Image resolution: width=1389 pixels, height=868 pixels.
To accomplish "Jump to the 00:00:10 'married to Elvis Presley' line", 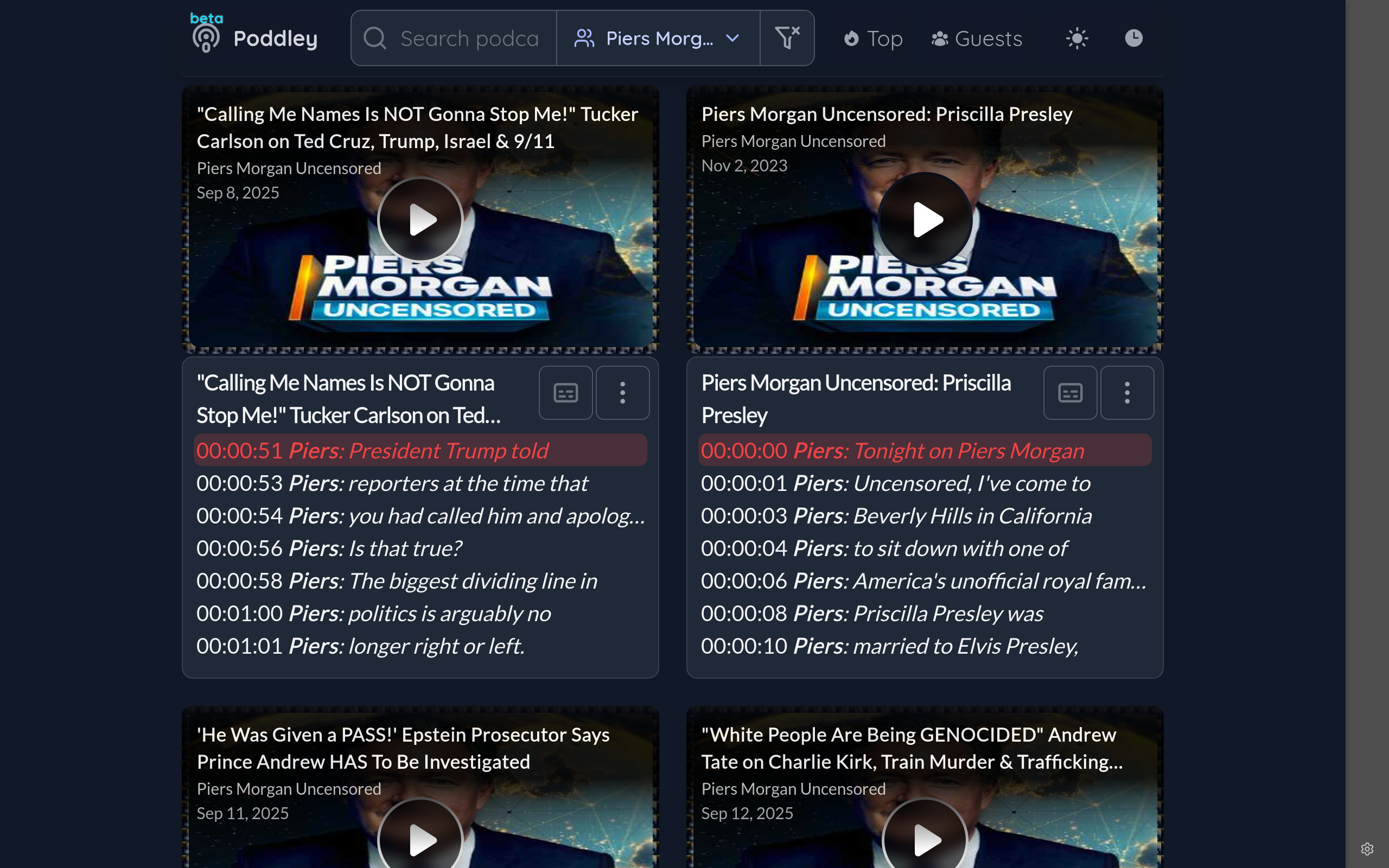I will coord(889,646).
